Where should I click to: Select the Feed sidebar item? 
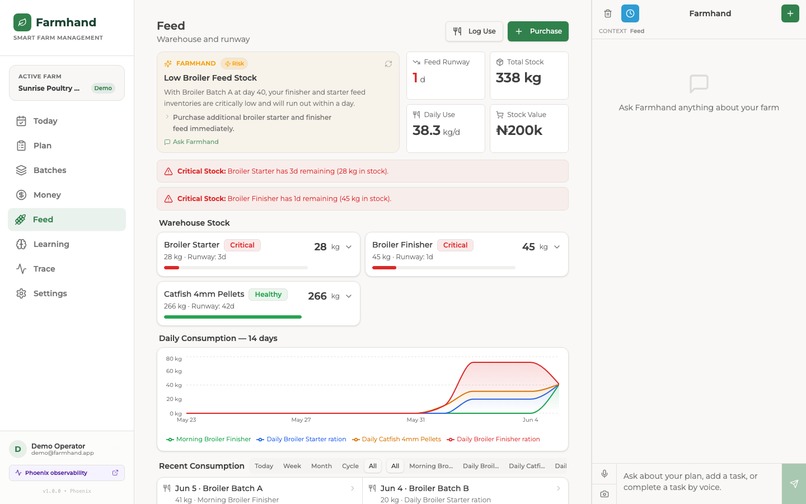(x=67, y=220)
